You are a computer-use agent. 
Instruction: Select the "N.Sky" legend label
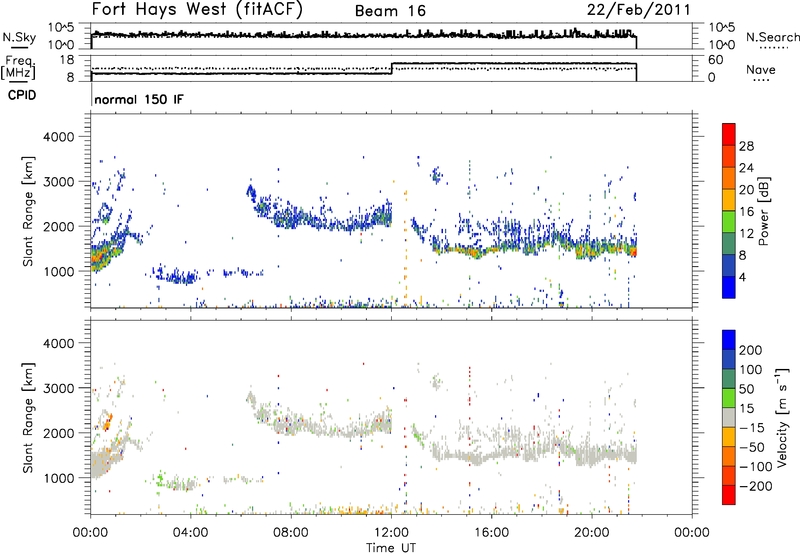click(x=19, y=37)
